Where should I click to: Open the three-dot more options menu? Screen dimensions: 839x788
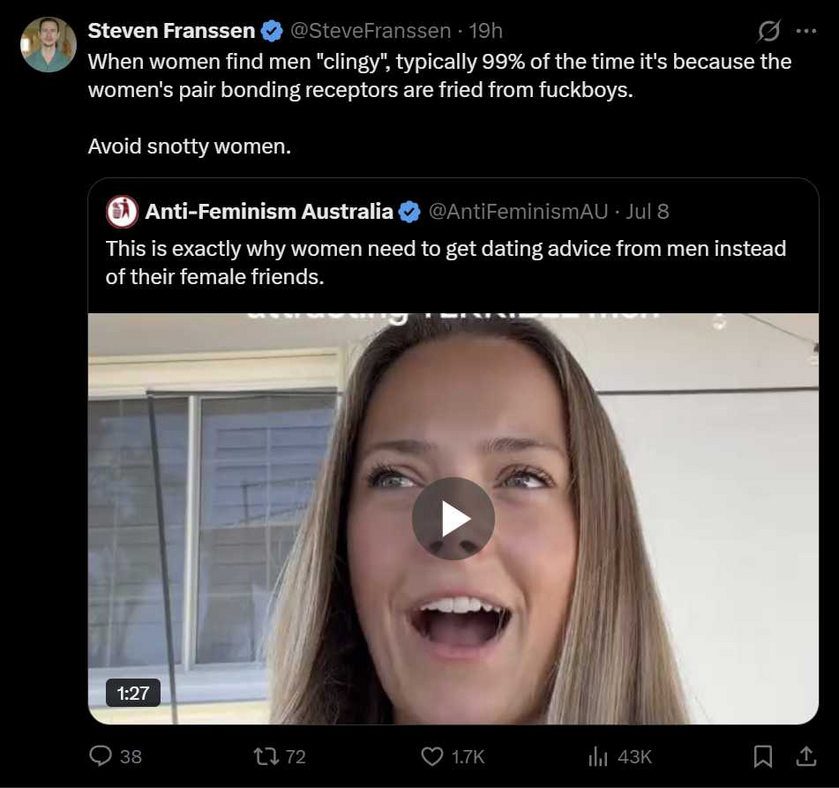(x=806, y=31)
